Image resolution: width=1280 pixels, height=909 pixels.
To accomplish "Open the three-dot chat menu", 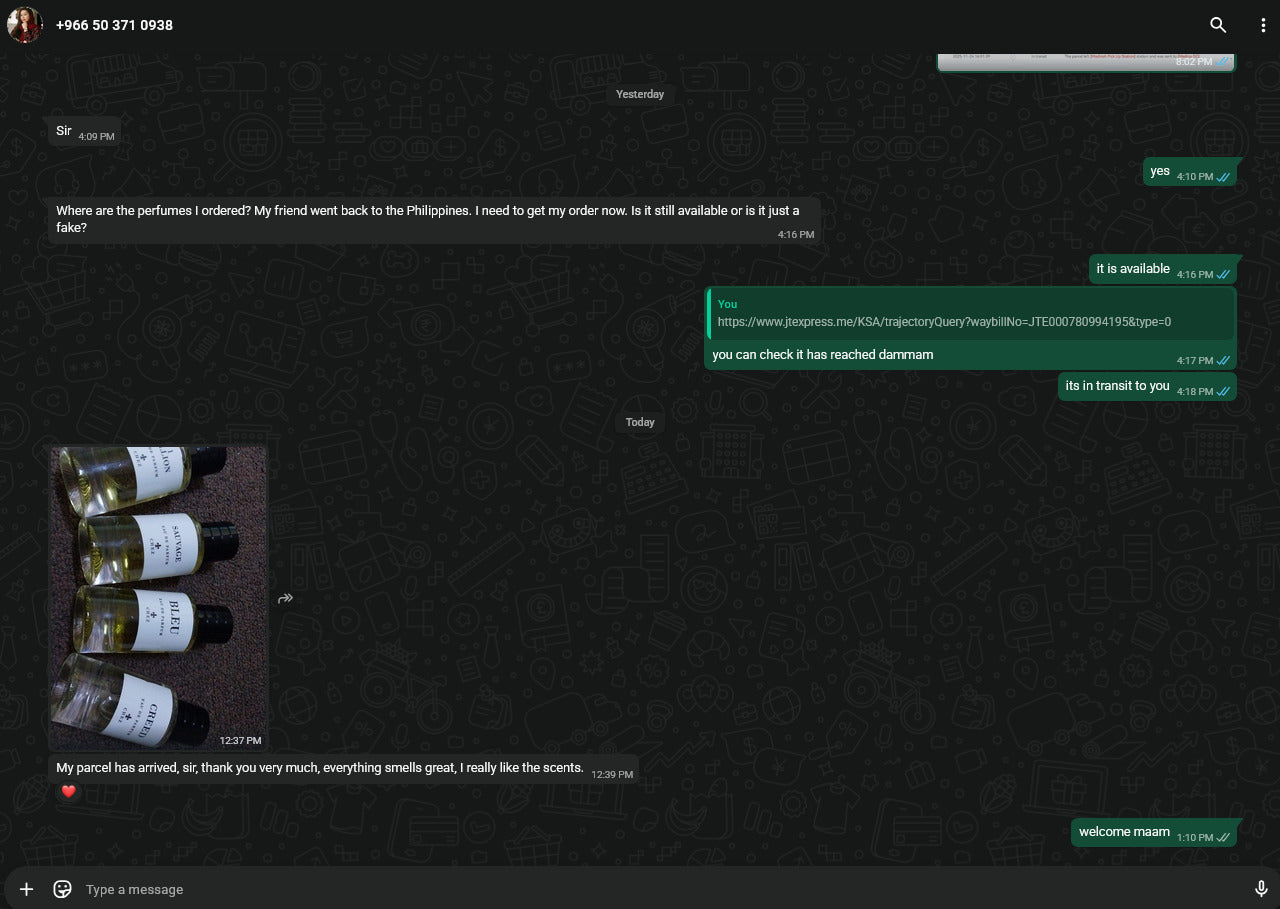I will (x=1263, y=25).
